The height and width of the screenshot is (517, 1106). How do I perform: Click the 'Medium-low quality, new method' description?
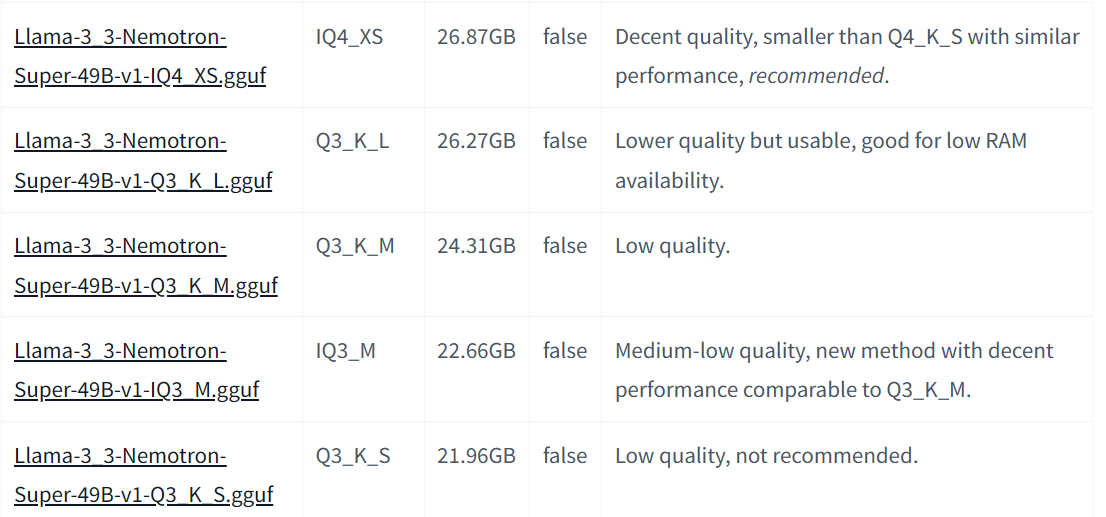click(x=834, y=370)
